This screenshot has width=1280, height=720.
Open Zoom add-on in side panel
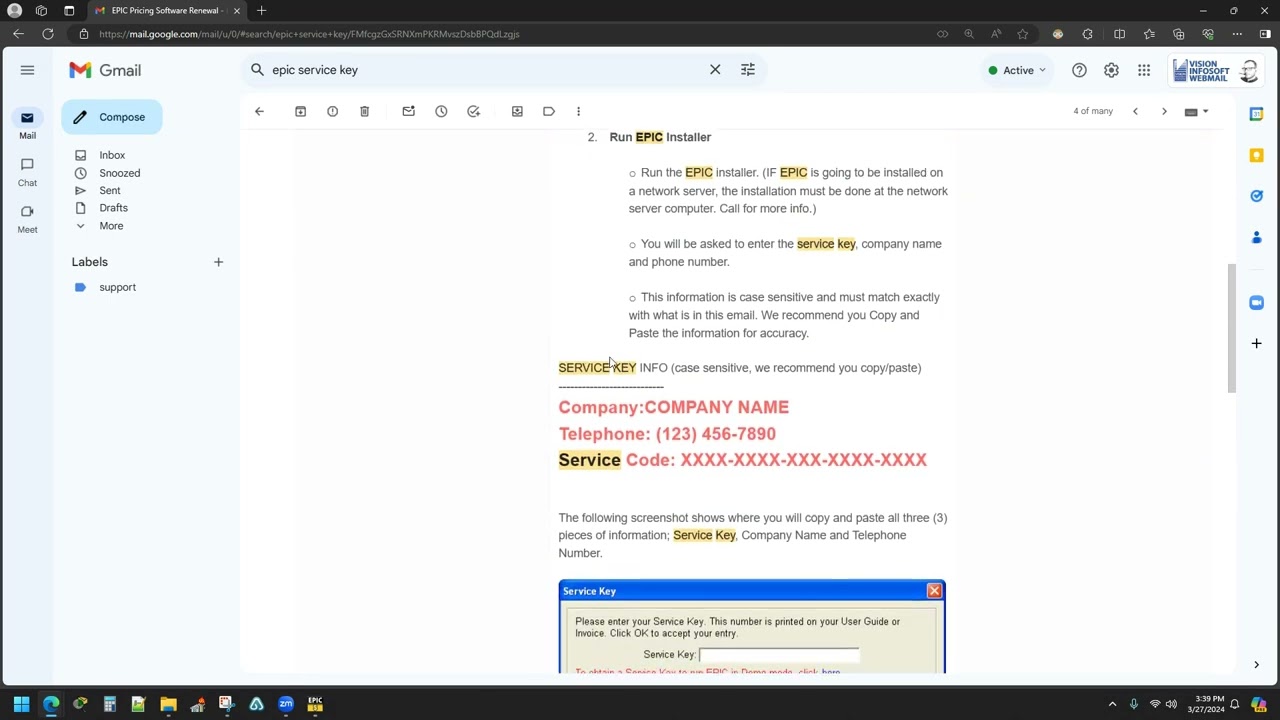[1256, 302]
